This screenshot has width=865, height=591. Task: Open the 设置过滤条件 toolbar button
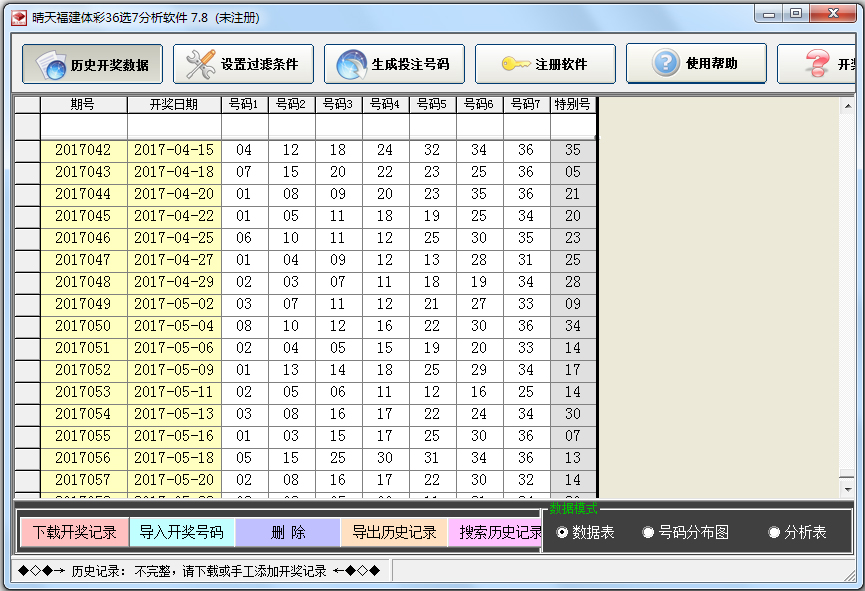click(x=243, y=64)
